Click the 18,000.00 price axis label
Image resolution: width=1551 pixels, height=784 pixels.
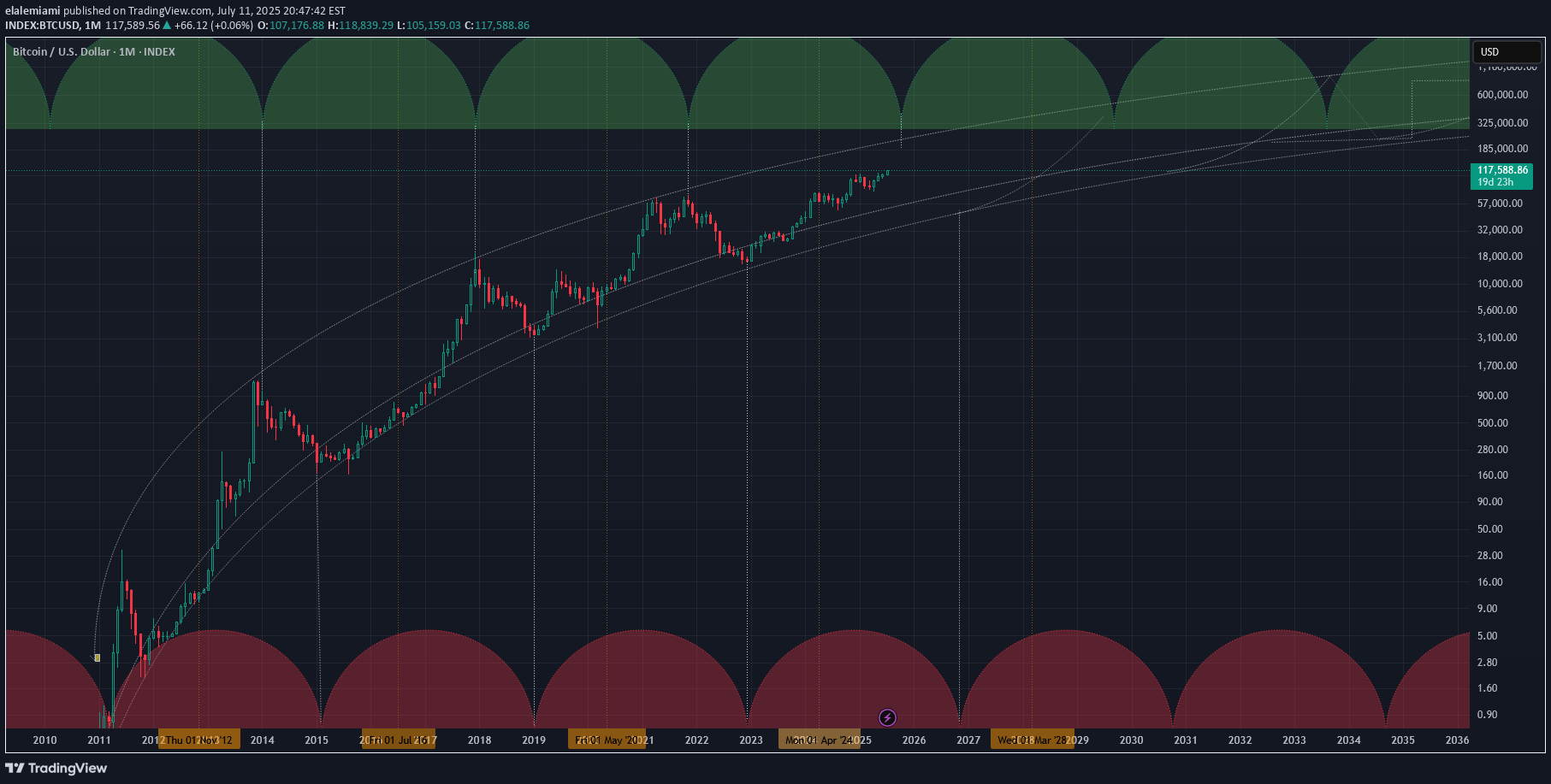pyautogui.click(x=1501, y=256)
